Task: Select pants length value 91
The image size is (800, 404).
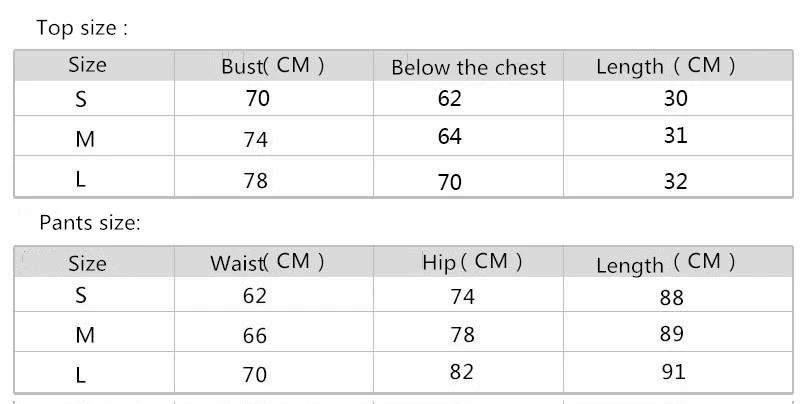Action: [673, 372]
